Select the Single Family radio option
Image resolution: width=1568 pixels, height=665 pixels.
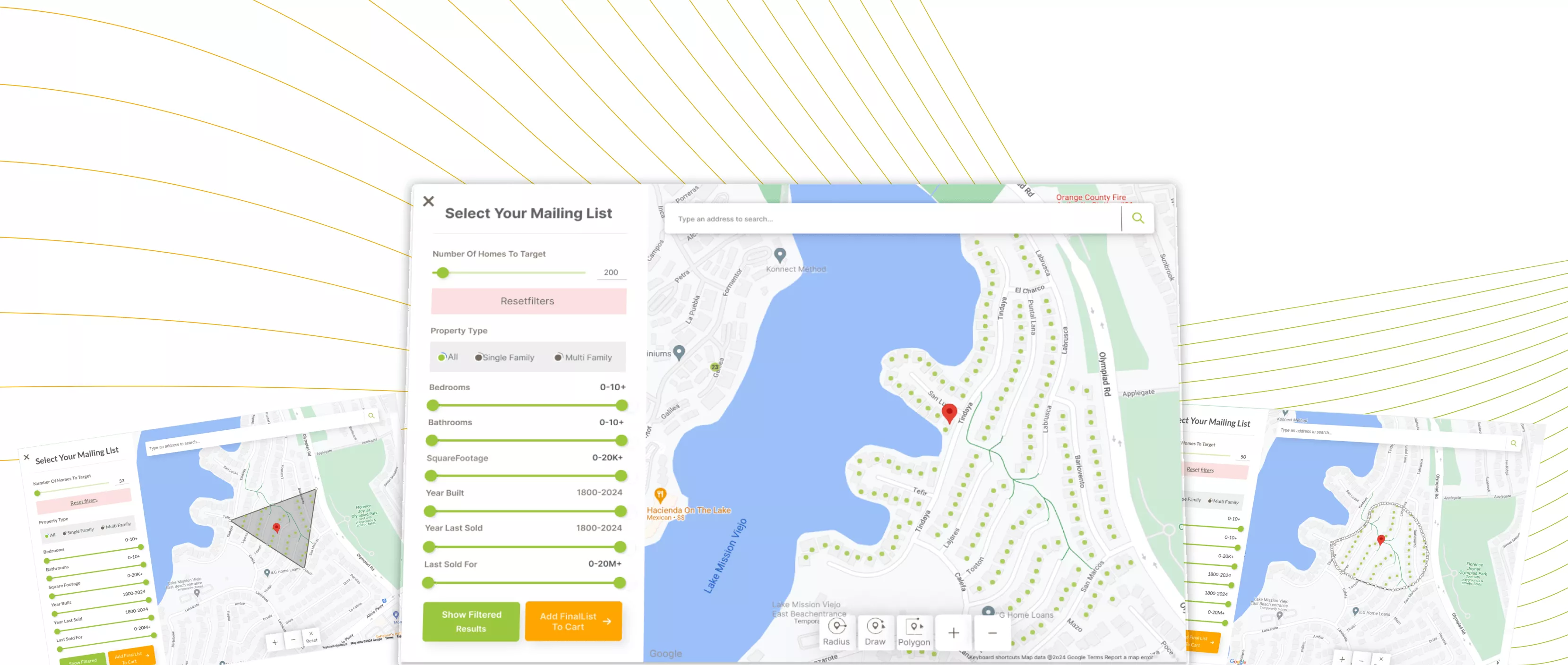coord(478,357)
